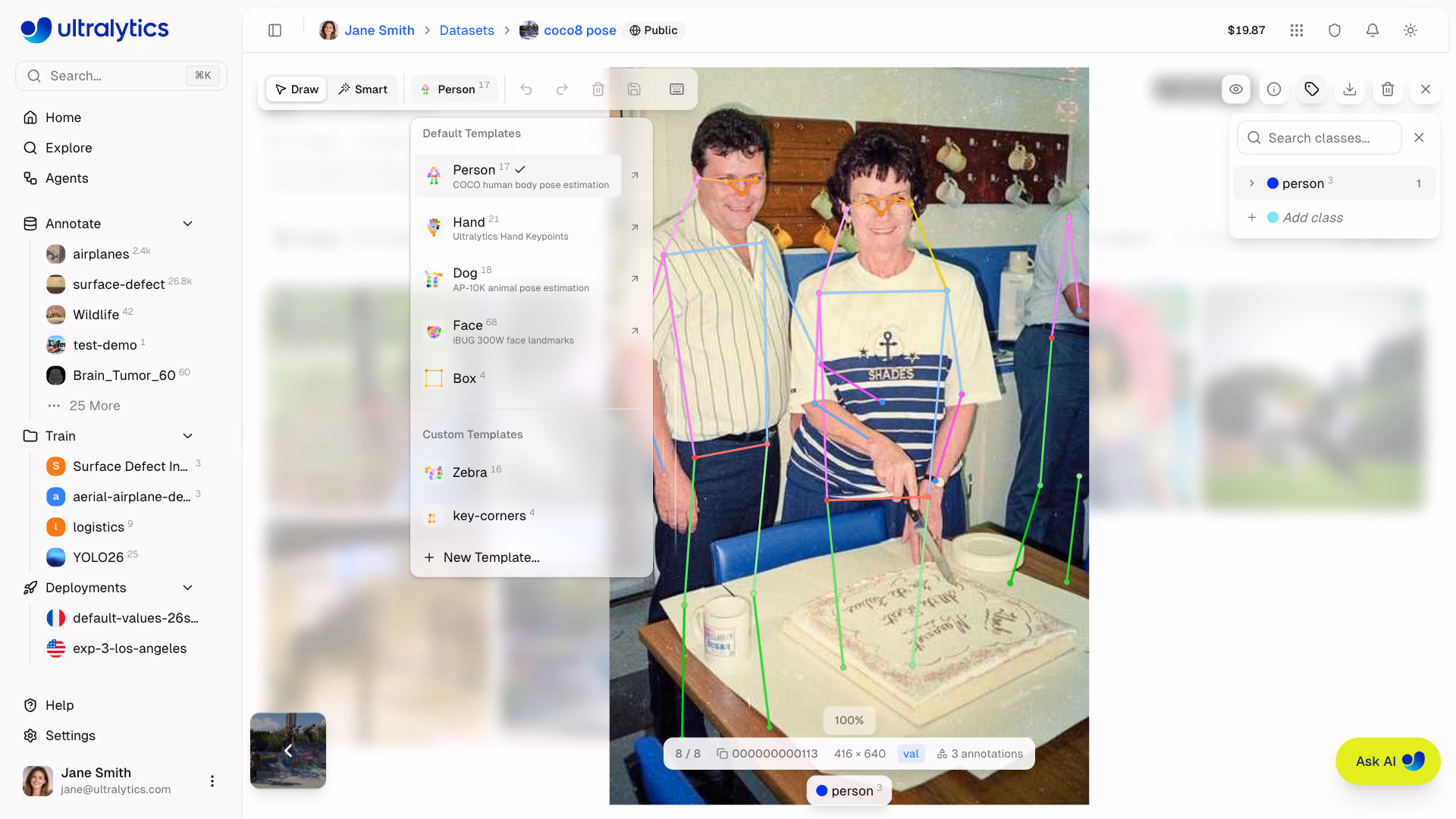Screen dimensions: 1456x819
Task: Open Jane Smith account options menu
Action: pyautogui.click(x=212, y=781)
